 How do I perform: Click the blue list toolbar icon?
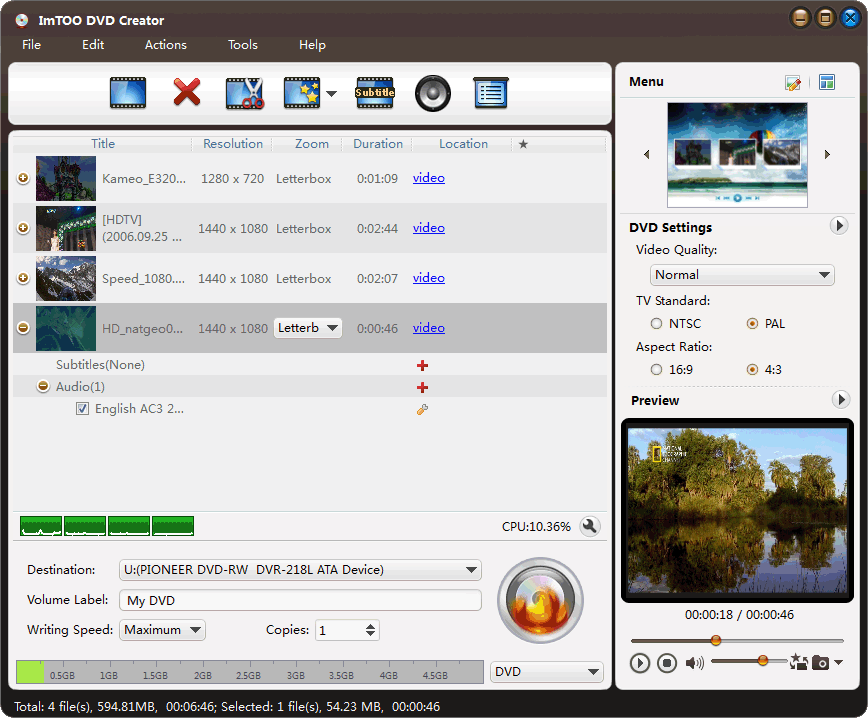click(491, 93)
